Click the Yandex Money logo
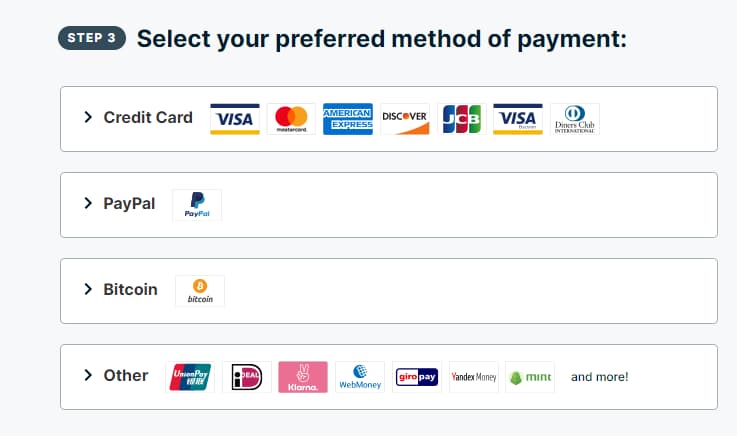 click(474, 377)
